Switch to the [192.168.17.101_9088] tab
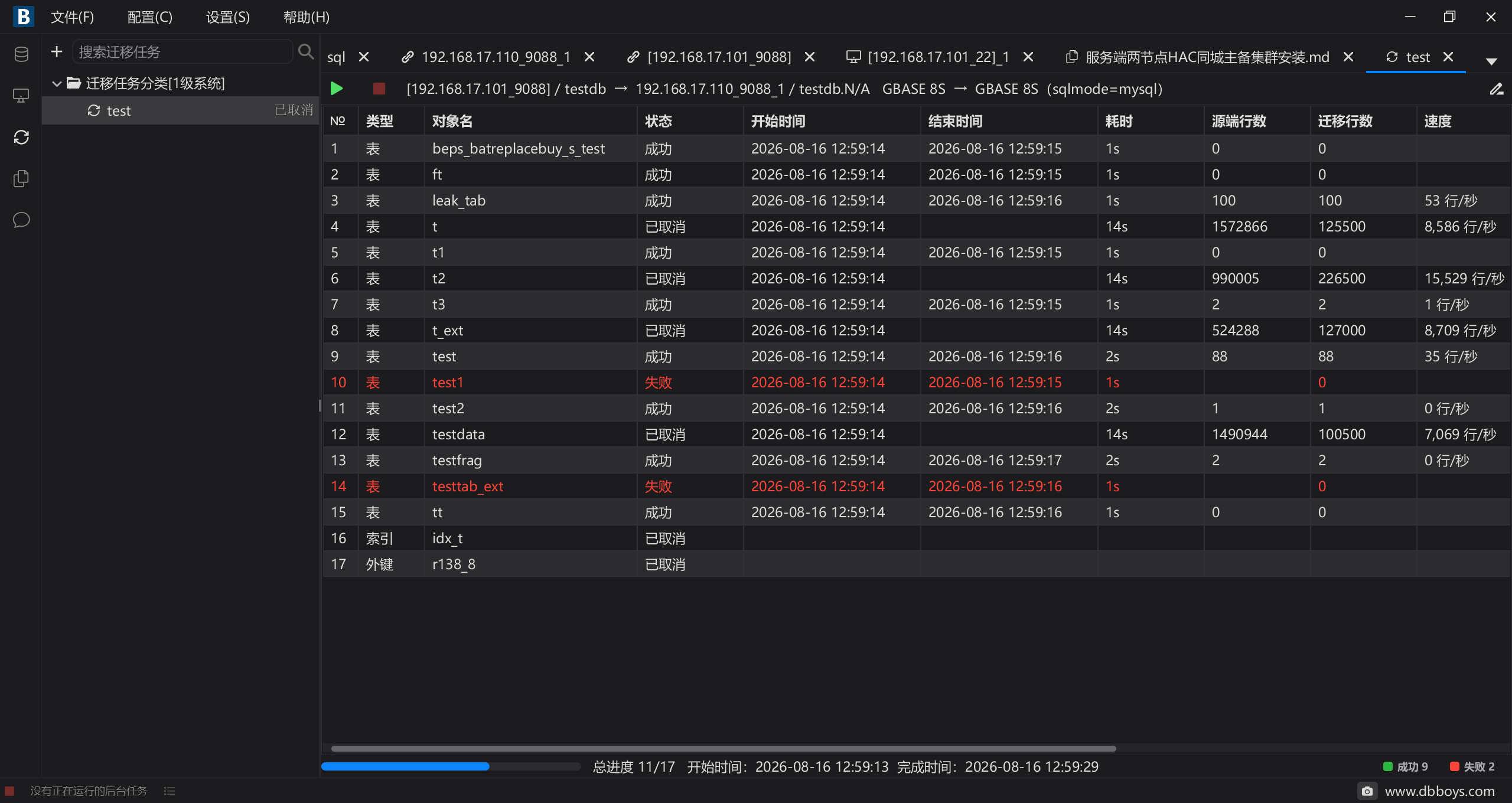 point(719,57)
